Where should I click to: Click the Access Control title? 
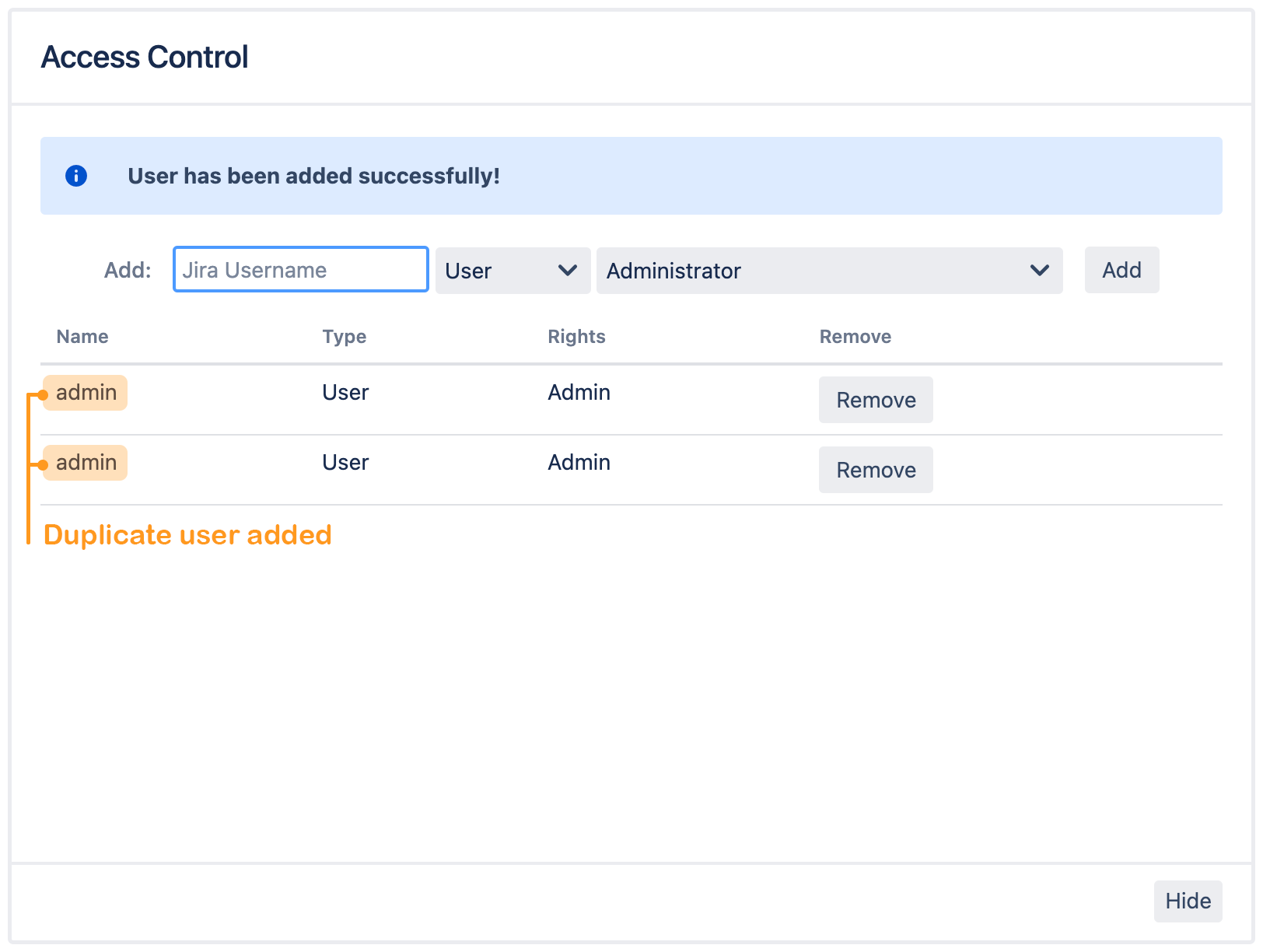point(145,56)
